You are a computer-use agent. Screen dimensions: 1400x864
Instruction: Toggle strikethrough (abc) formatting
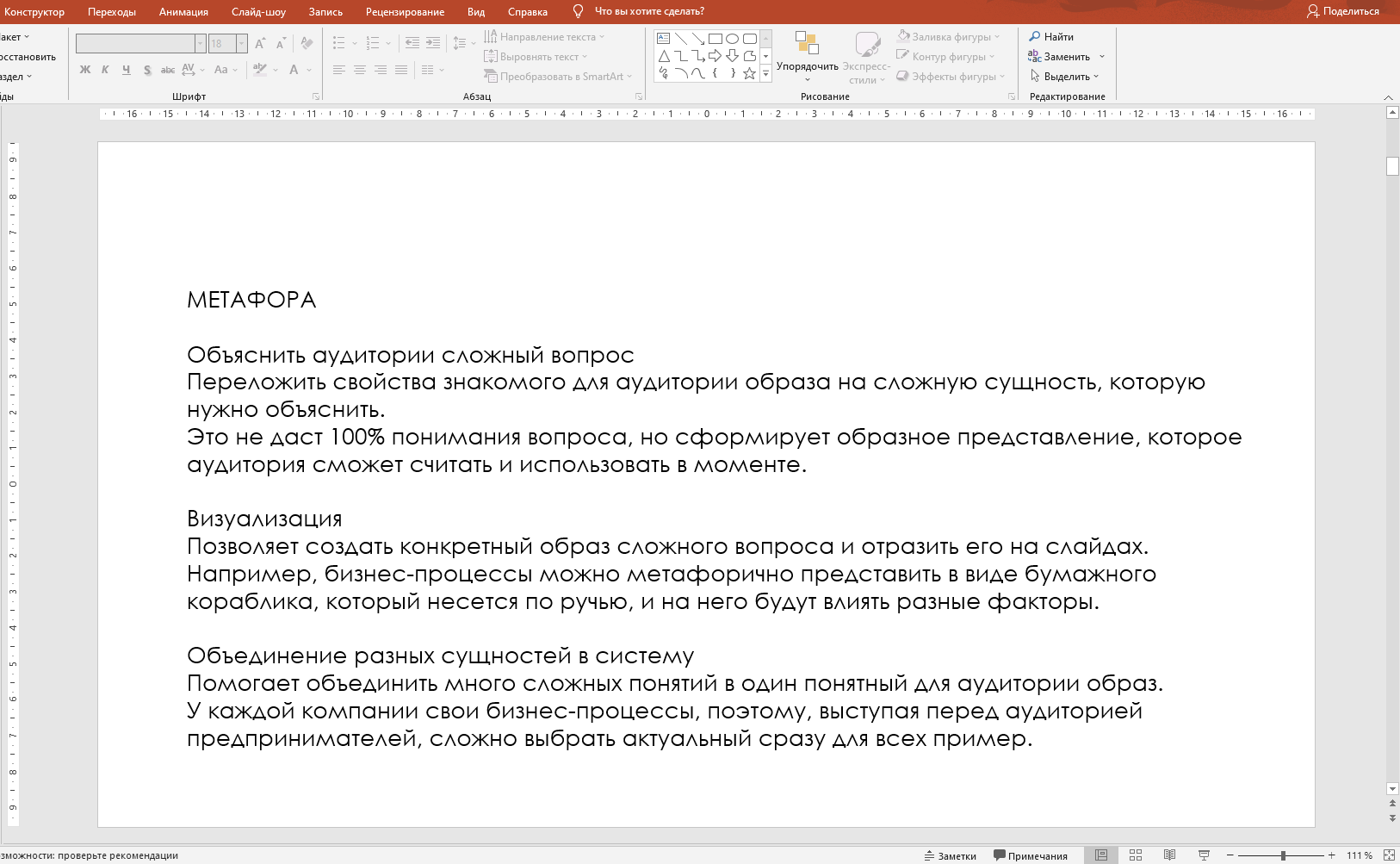[168, 70]
